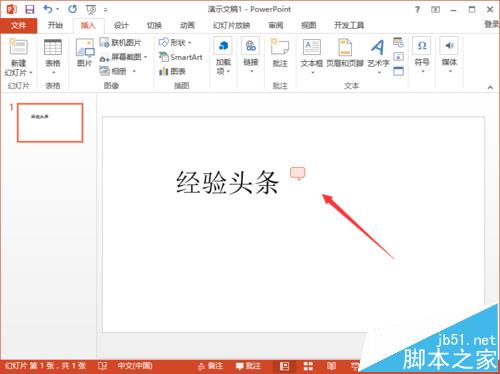Insert a picture with the 图片 icon
The image size is (500, 374).
[85, 53]
